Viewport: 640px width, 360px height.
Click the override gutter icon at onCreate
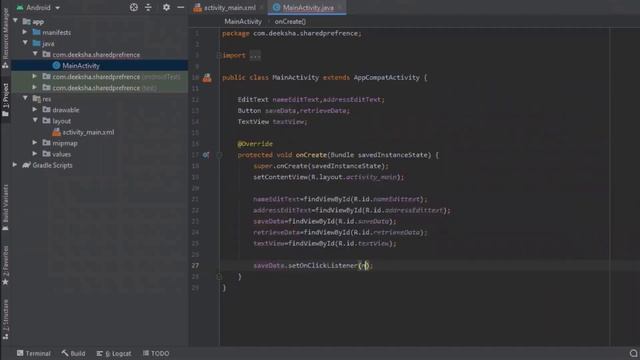point(206,155)
